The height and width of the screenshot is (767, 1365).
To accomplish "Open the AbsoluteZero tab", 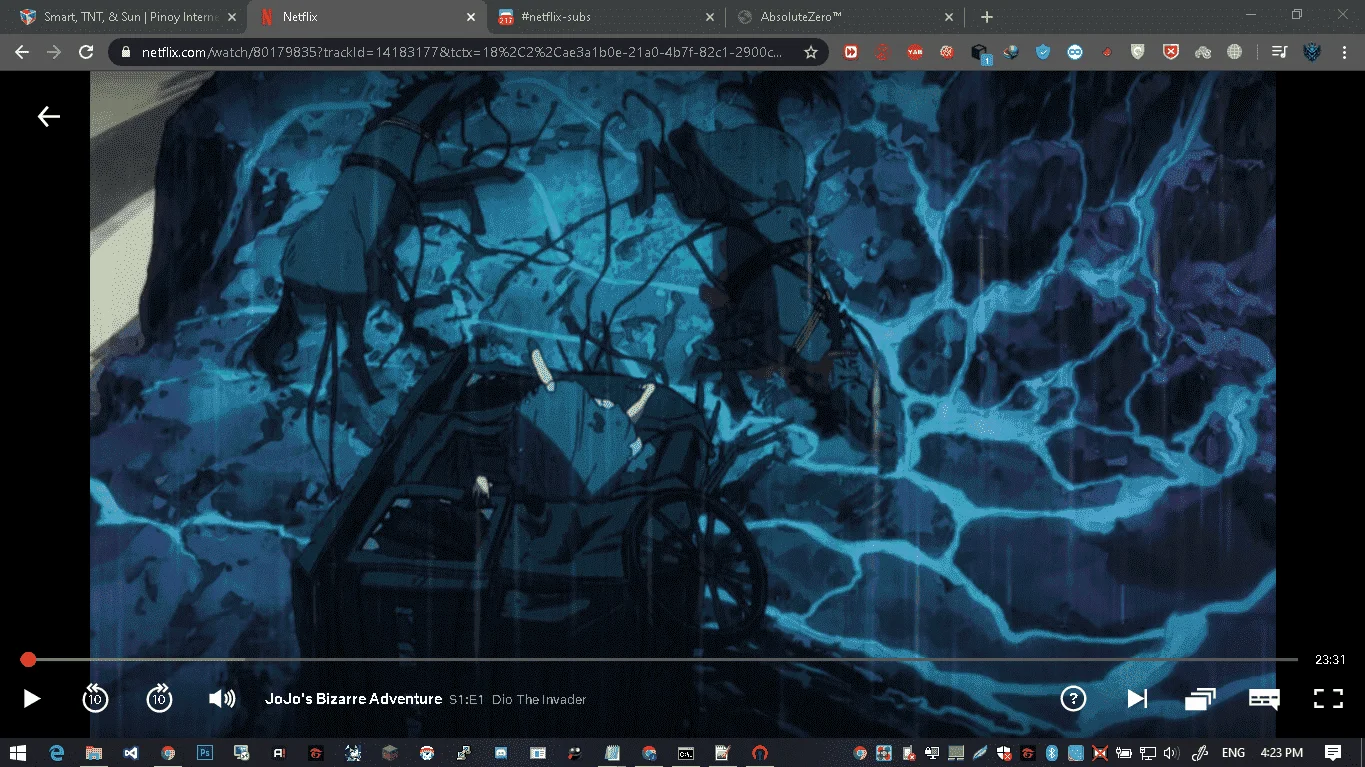I will [x=845, y=17].
